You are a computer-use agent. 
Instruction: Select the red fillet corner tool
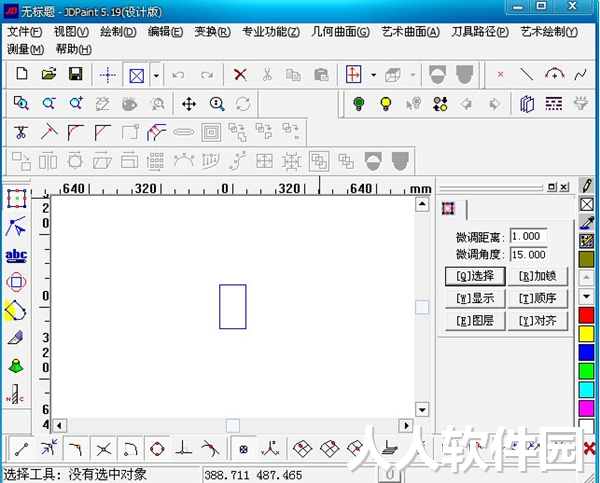tap(75, 132)
